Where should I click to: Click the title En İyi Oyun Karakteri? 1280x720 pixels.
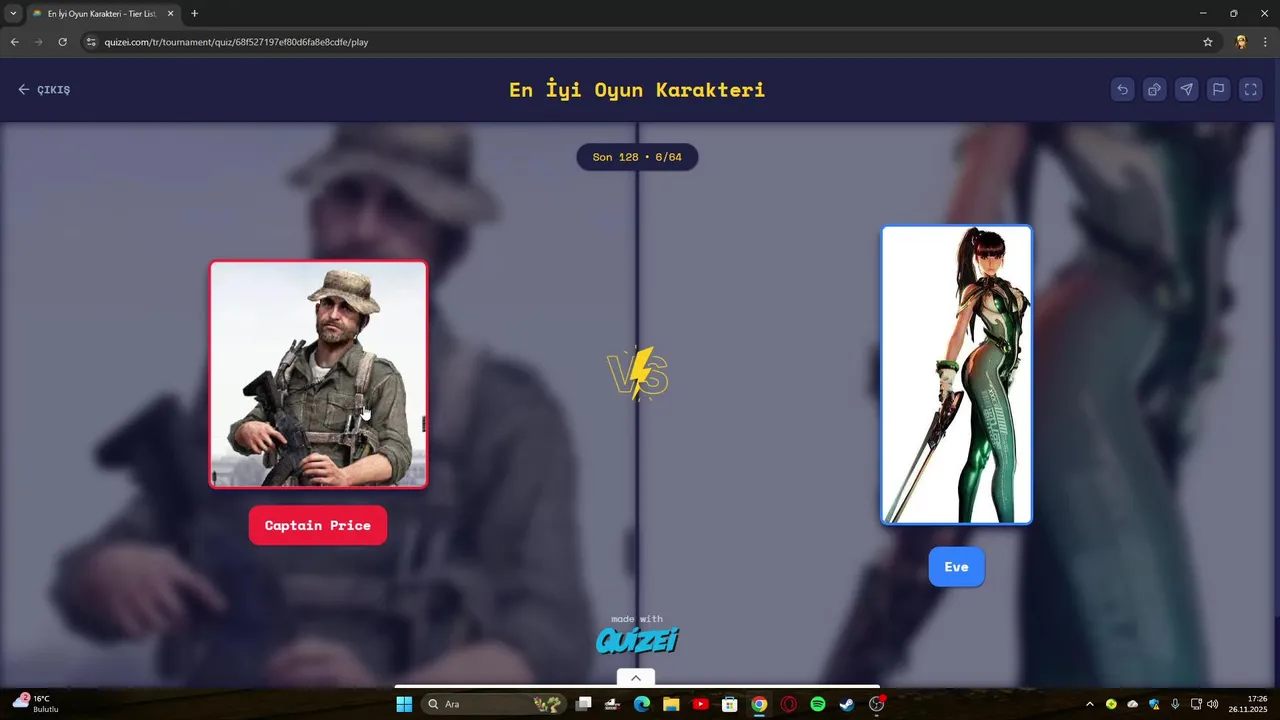[637, 89]
